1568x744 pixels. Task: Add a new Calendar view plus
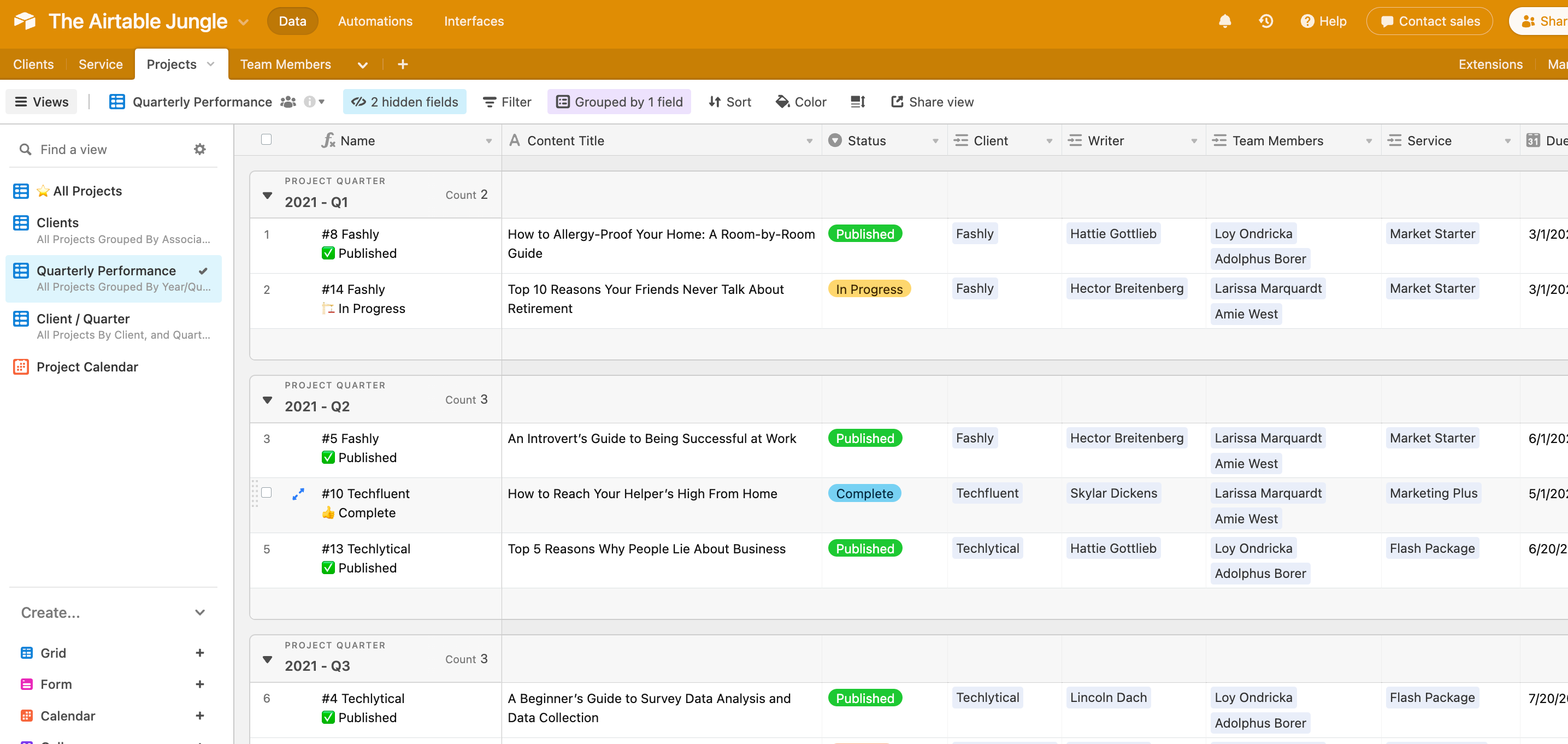pyautogui.click(x=199, y=716)
